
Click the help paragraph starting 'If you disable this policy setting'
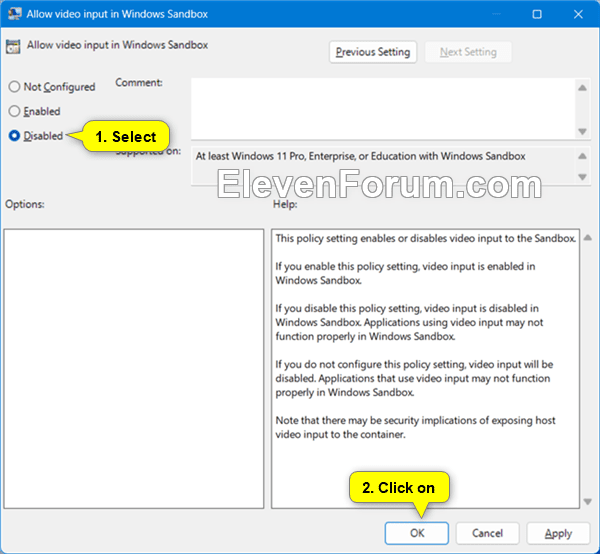coord(409,322)
